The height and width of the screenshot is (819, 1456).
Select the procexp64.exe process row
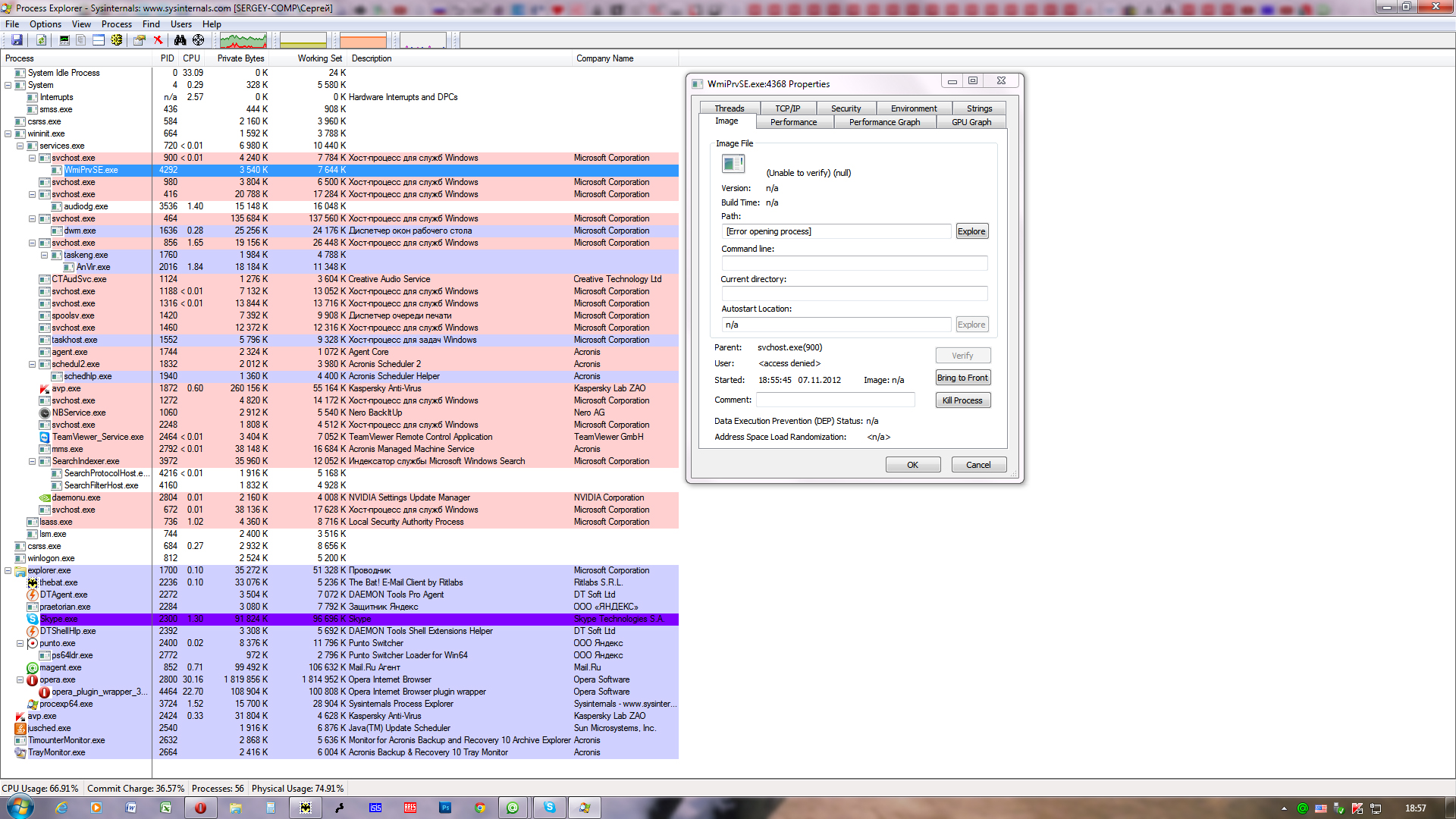click(339, 704)
